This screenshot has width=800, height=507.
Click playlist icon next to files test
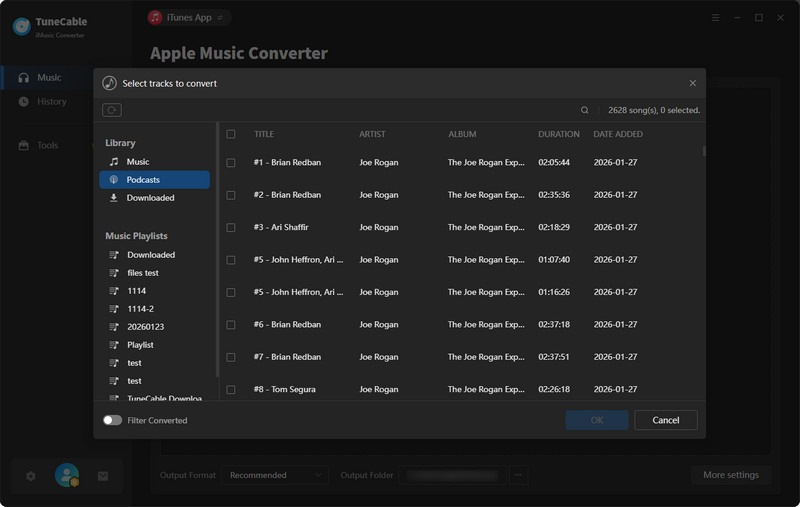tap(114, 273)
